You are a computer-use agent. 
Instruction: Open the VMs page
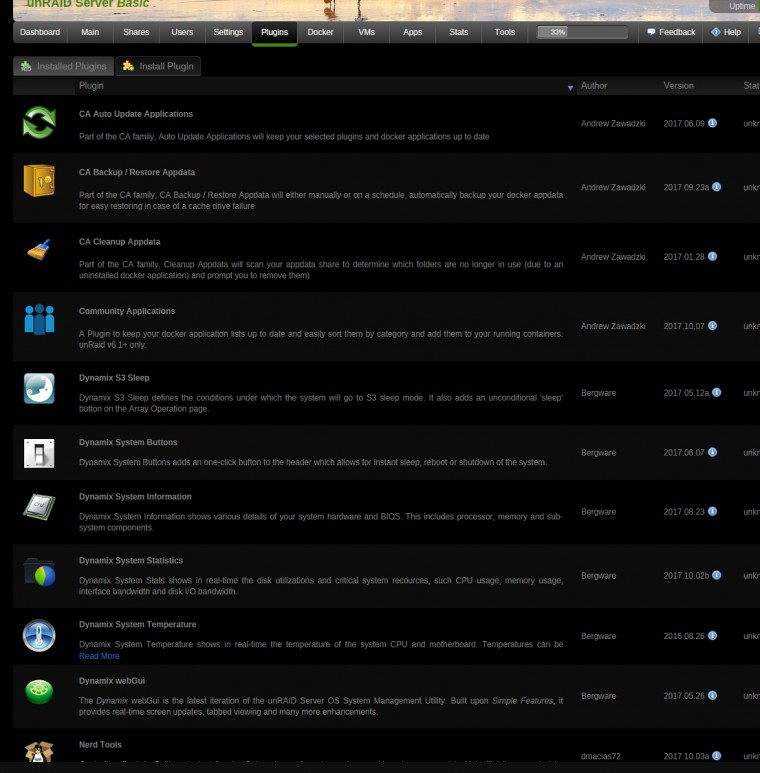pyautogui.click(x=367, y=32)
